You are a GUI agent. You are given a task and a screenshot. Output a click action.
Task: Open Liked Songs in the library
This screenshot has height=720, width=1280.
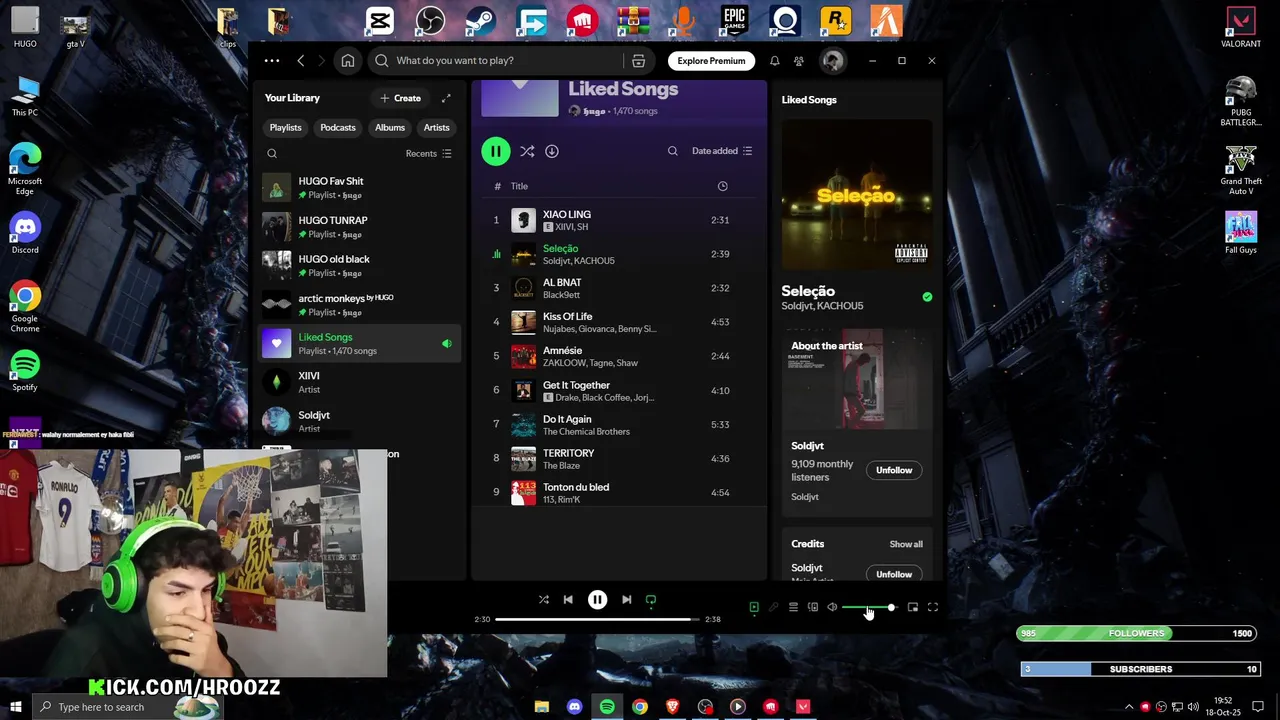tap(360, 343)
